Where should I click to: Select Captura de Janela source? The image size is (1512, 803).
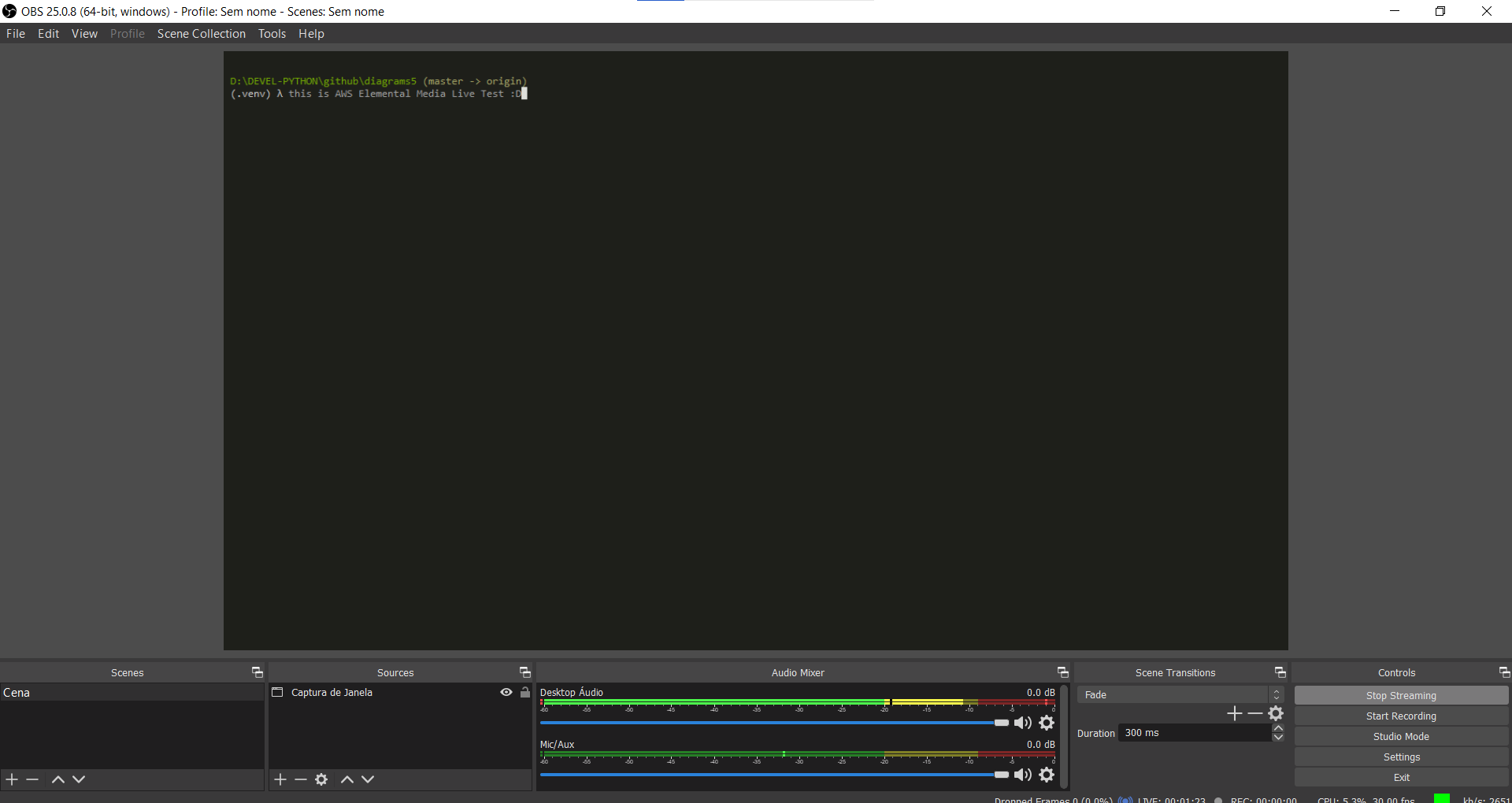pos(332,693)
